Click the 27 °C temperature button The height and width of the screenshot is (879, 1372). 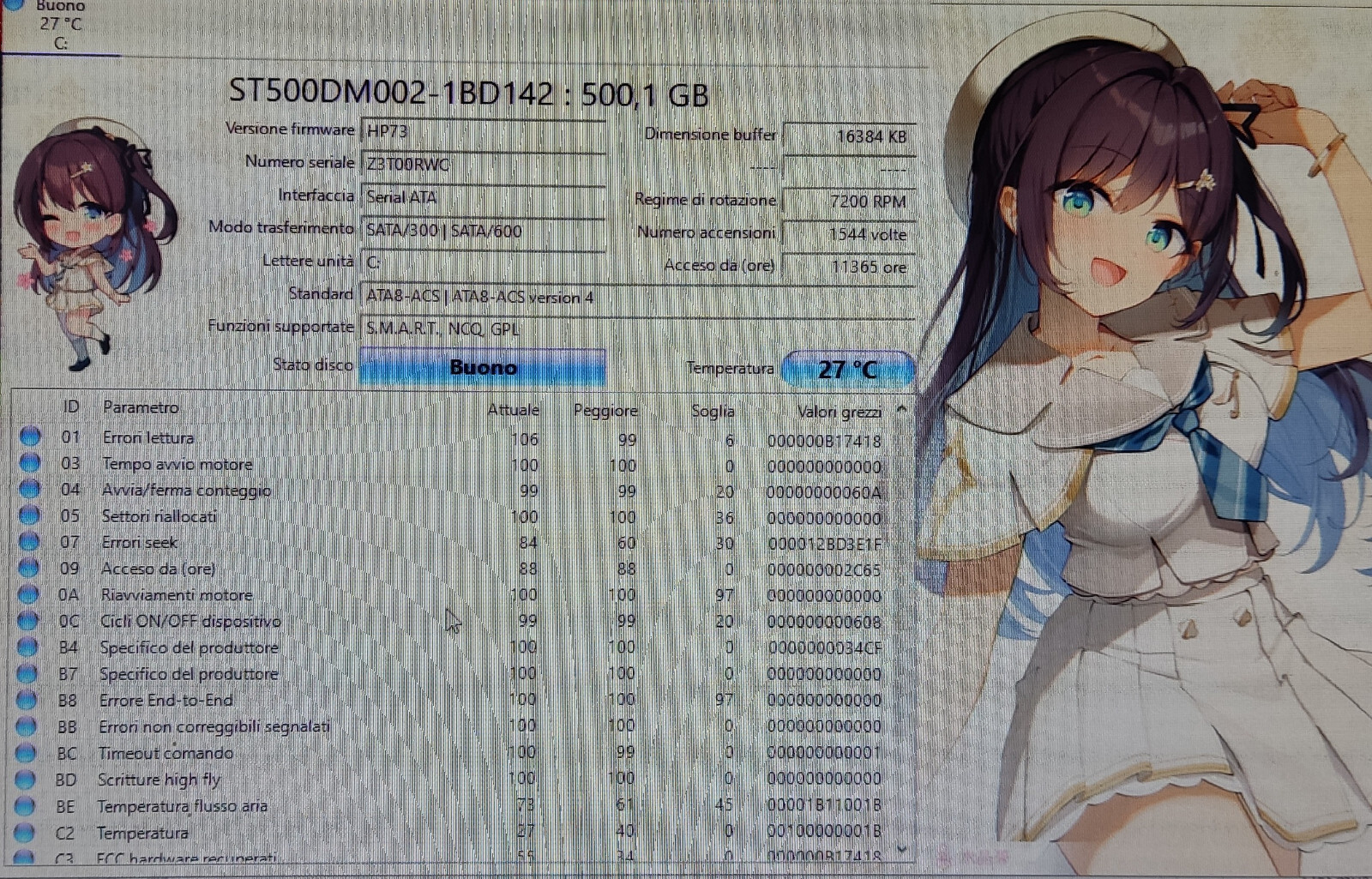click(x=847, y=370)
